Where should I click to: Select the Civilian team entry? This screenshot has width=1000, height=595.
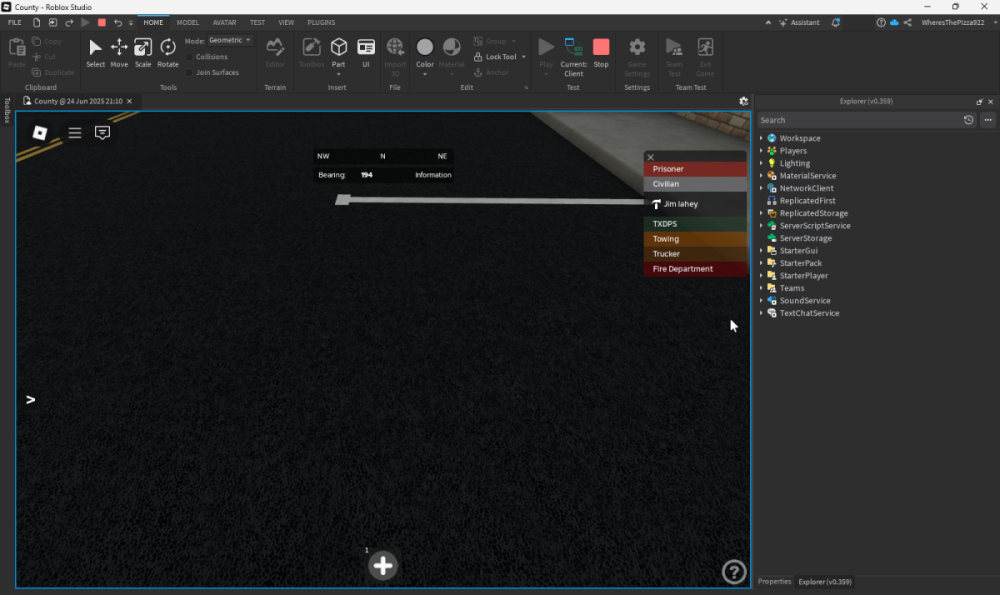[x=695, y=184]
